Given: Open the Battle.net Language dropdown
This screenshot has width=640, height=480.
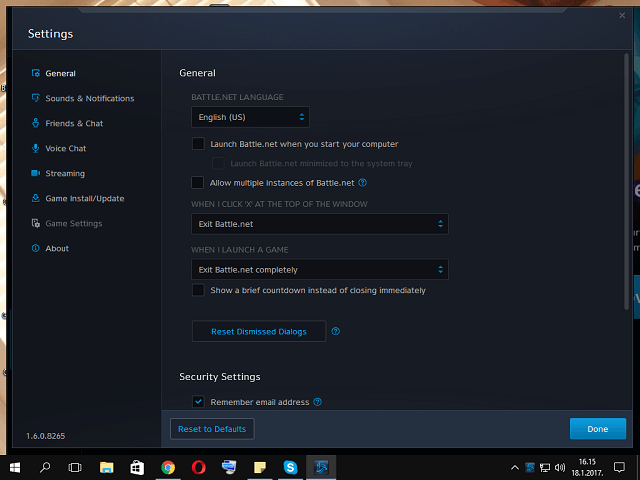Looking at the screenshot, I should coord(250,117).
